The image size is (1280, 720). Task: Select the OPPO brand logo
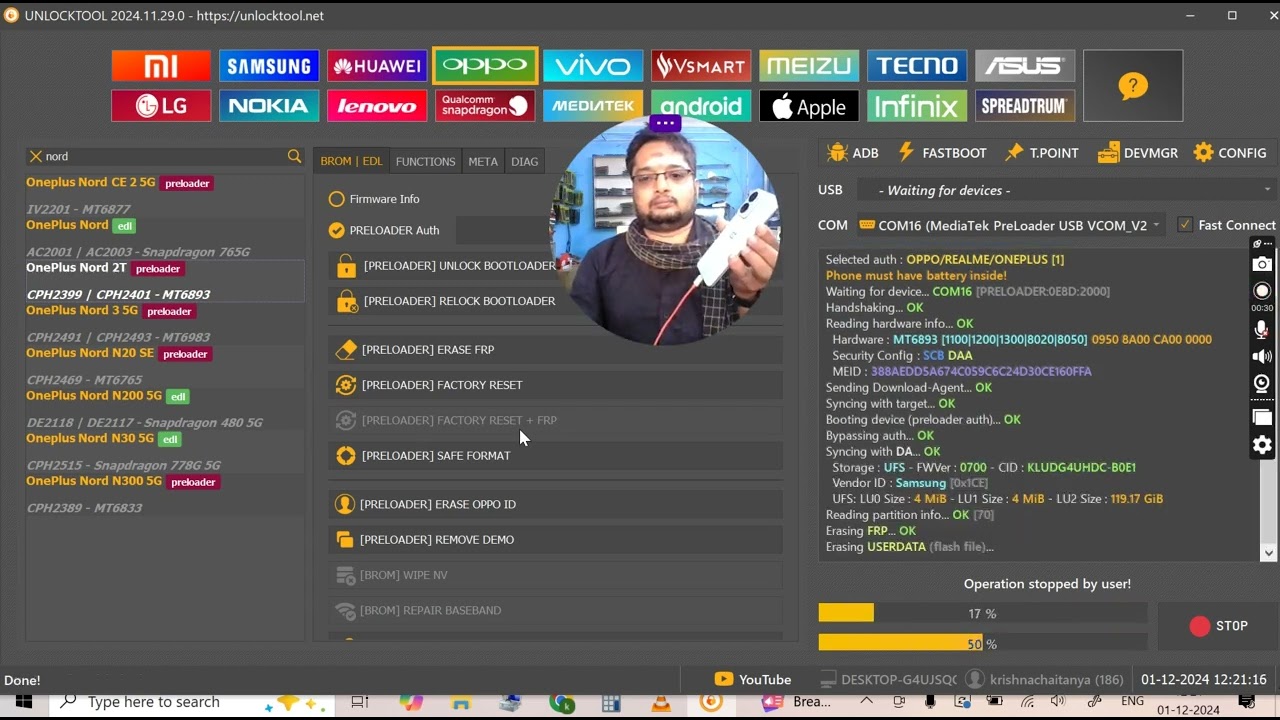pyautogui.click(x=485, y=66)
